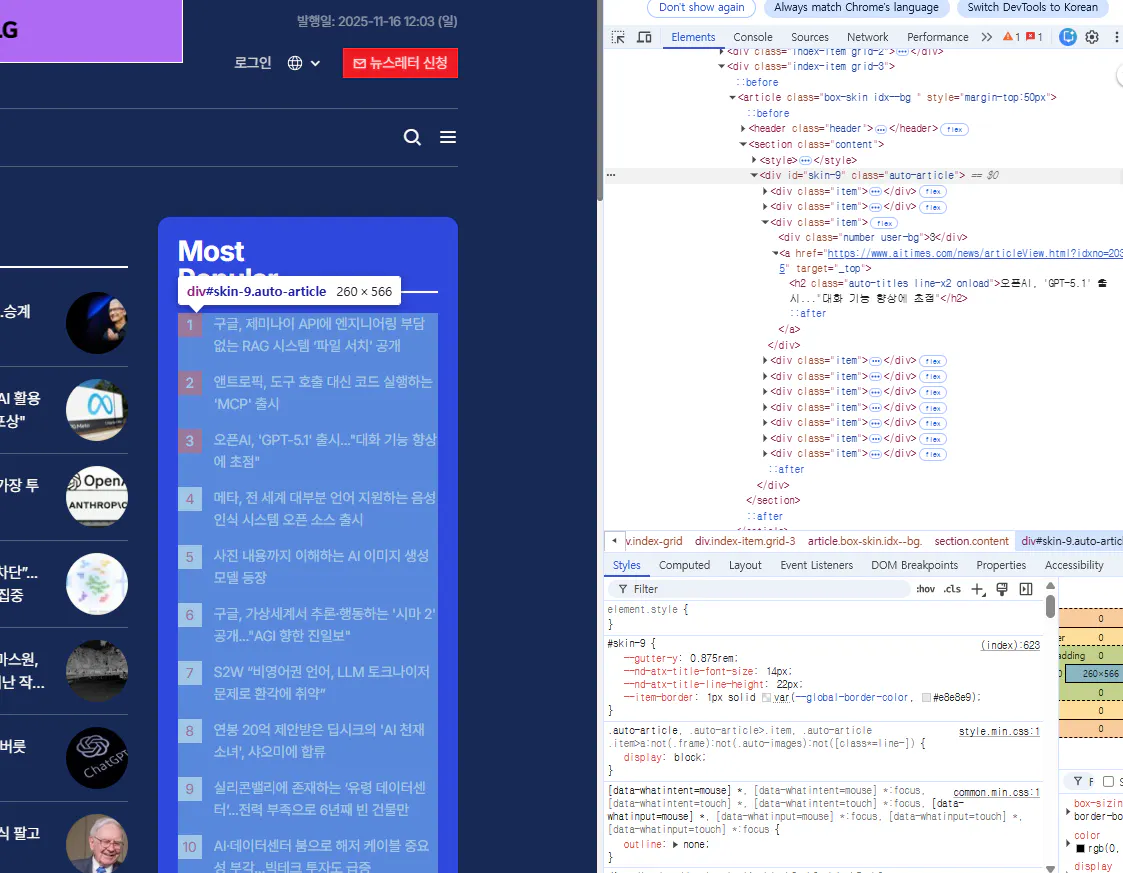Image resolution: width=1123 pixels, height=873 pixels.
Task: Open the style.min.css:1 source link
Action: pos(999,731)
